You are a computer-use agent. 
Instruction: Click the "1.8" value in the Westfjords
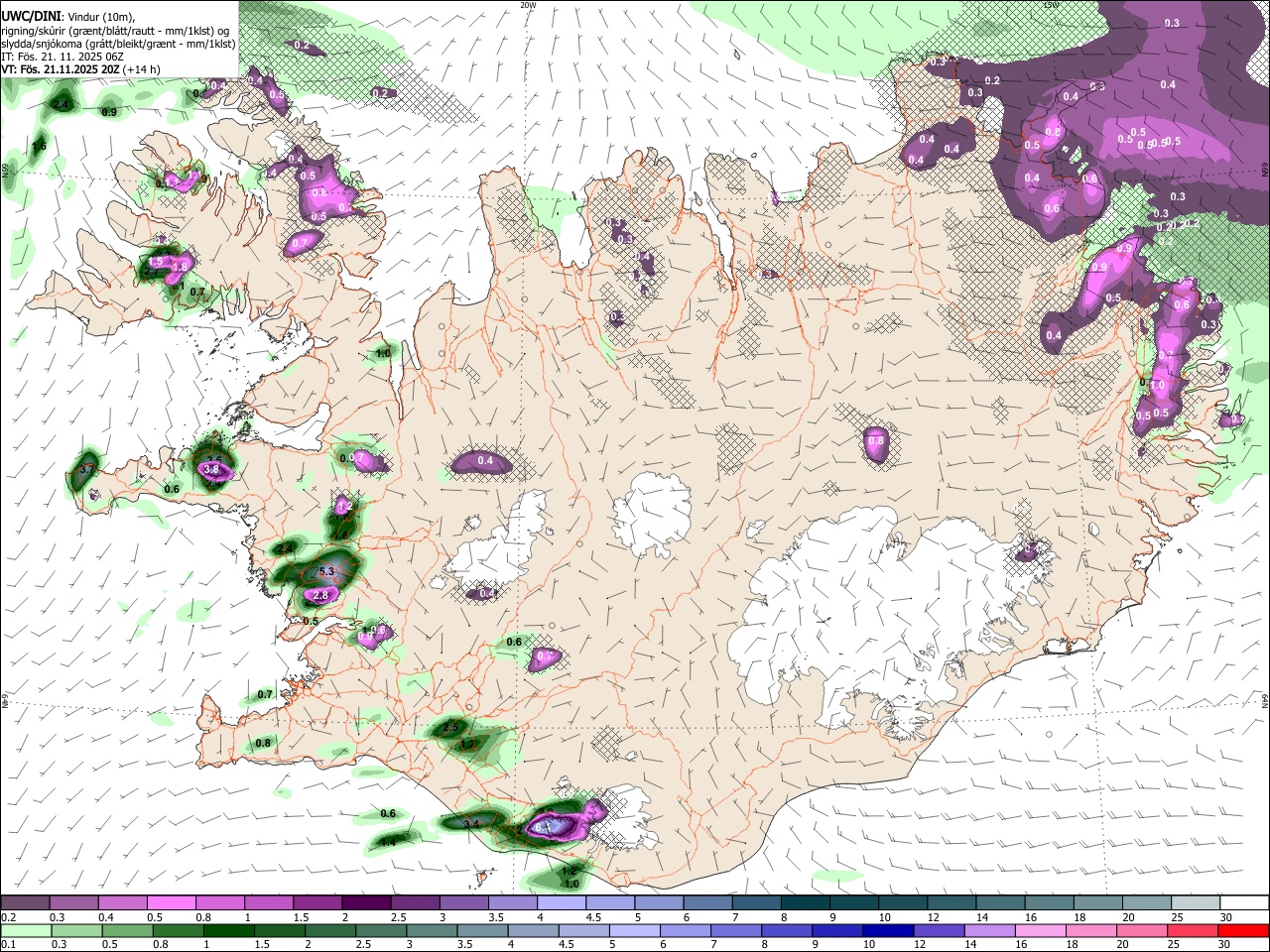180,267
